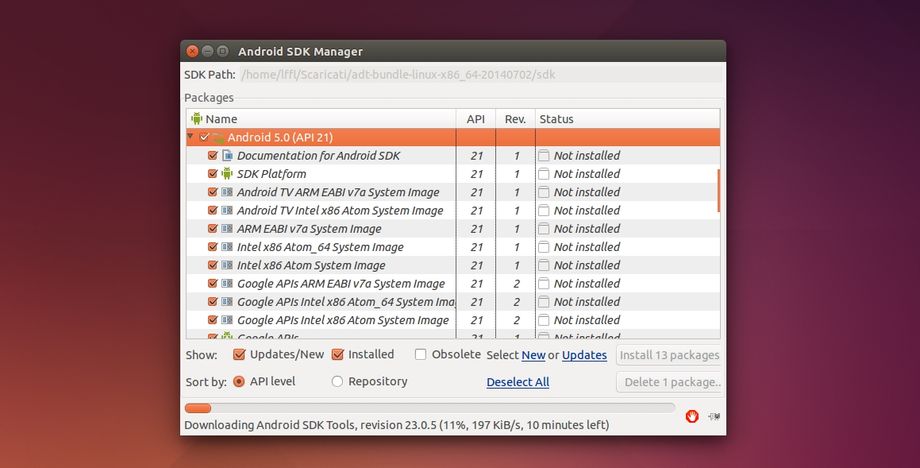The image size is (920, 468).
Task: Click the Deselect All link
Action: point(517,382)
